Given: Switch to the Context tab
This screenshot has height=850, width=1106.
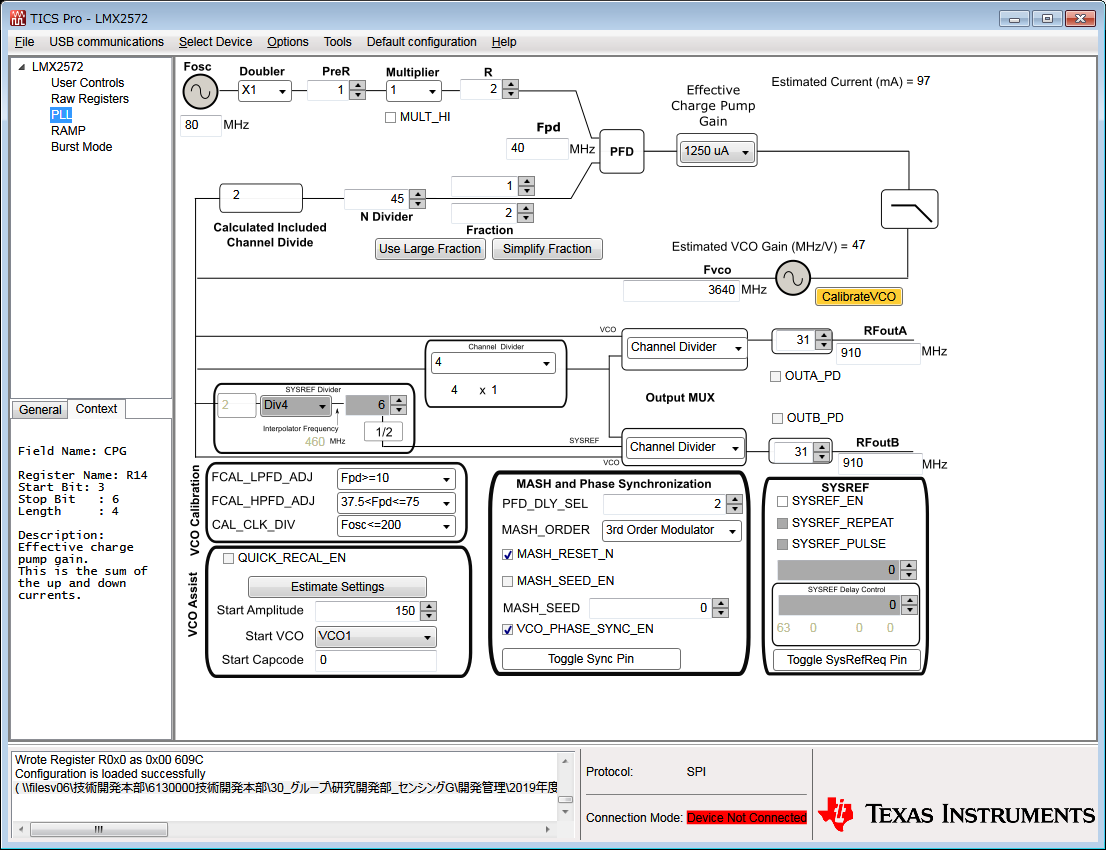Looking at the screenshot, I should coord(97,409).
